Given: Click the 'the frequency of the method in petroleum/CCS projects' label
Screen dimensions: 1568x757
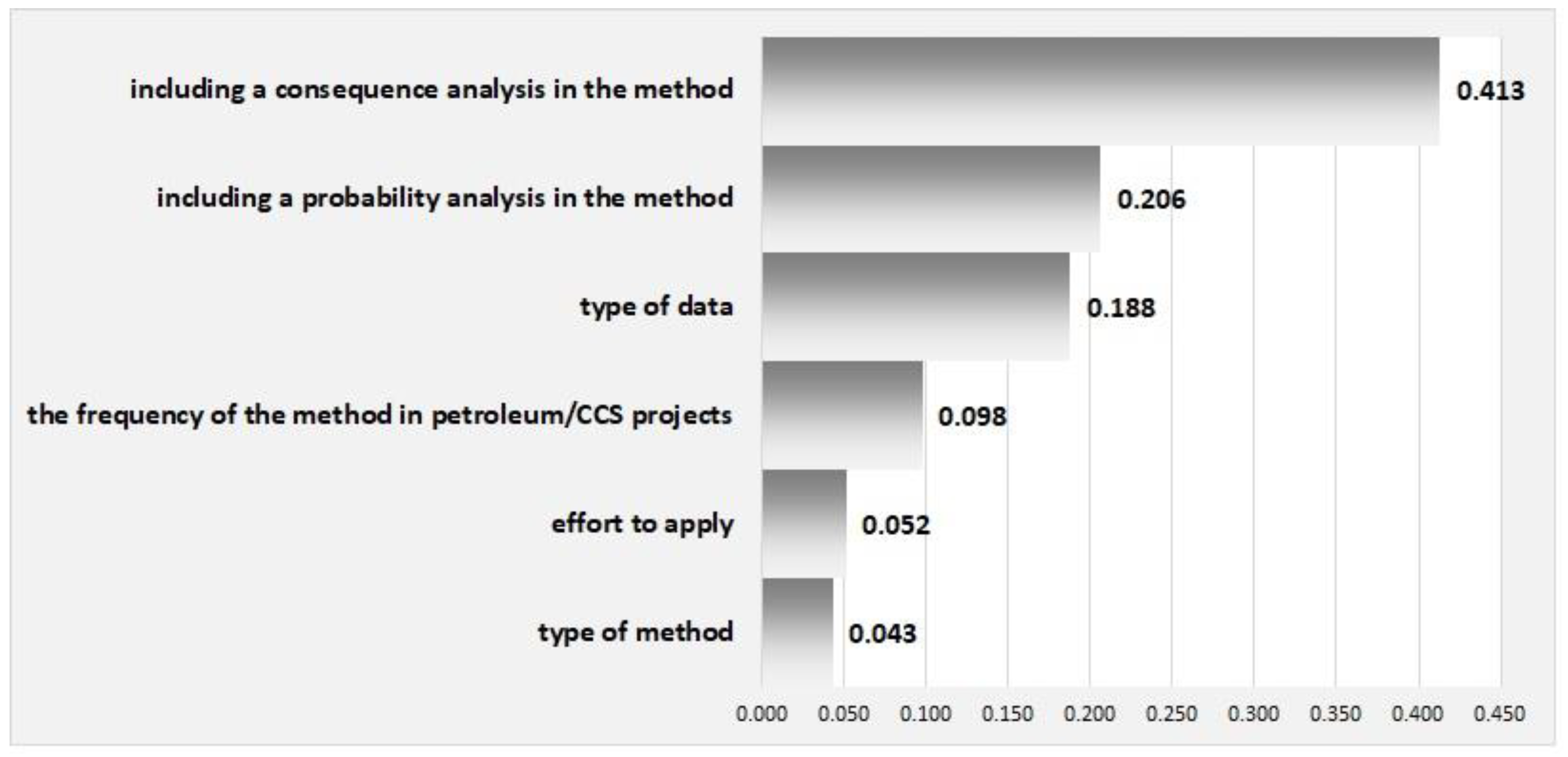Looking at the screenshot, I should coord(379,416).
